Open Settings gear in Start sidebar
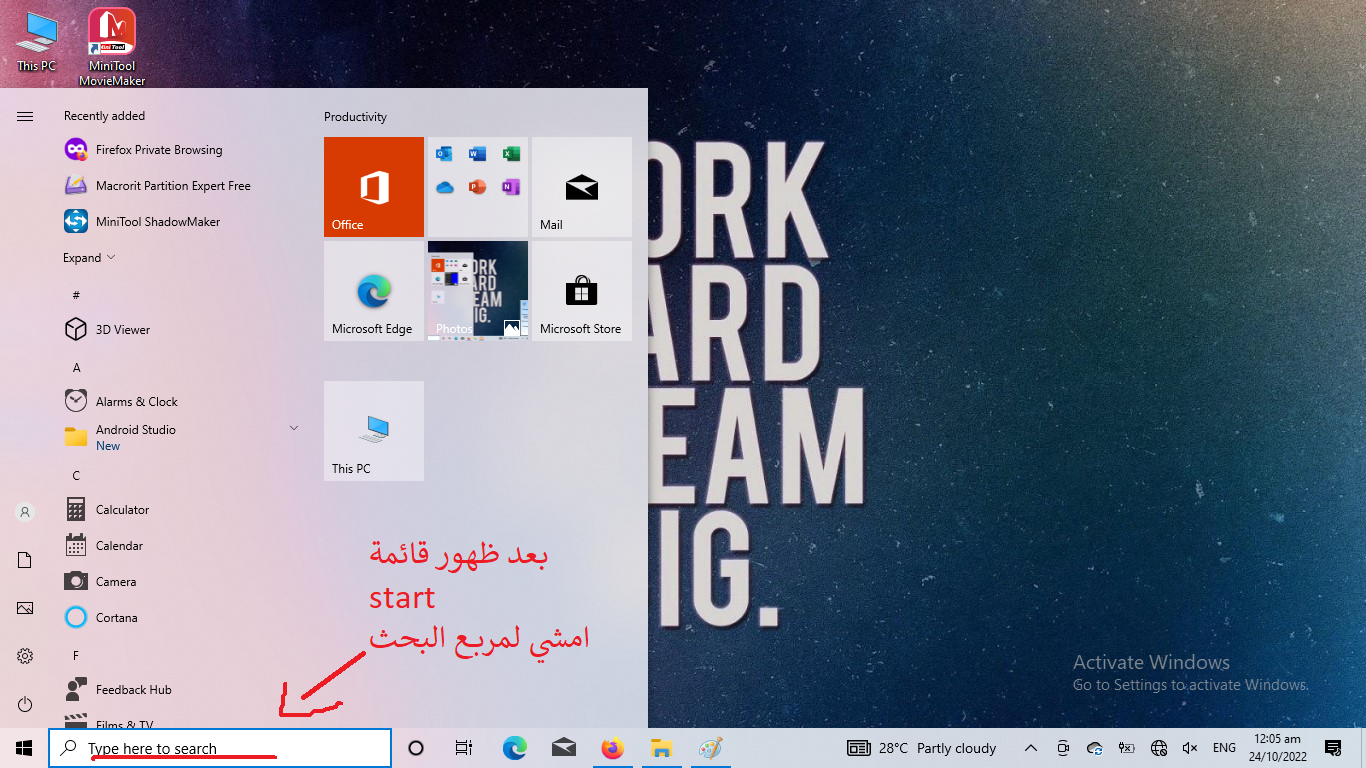The image size is (1366, 768). [25, 656]
